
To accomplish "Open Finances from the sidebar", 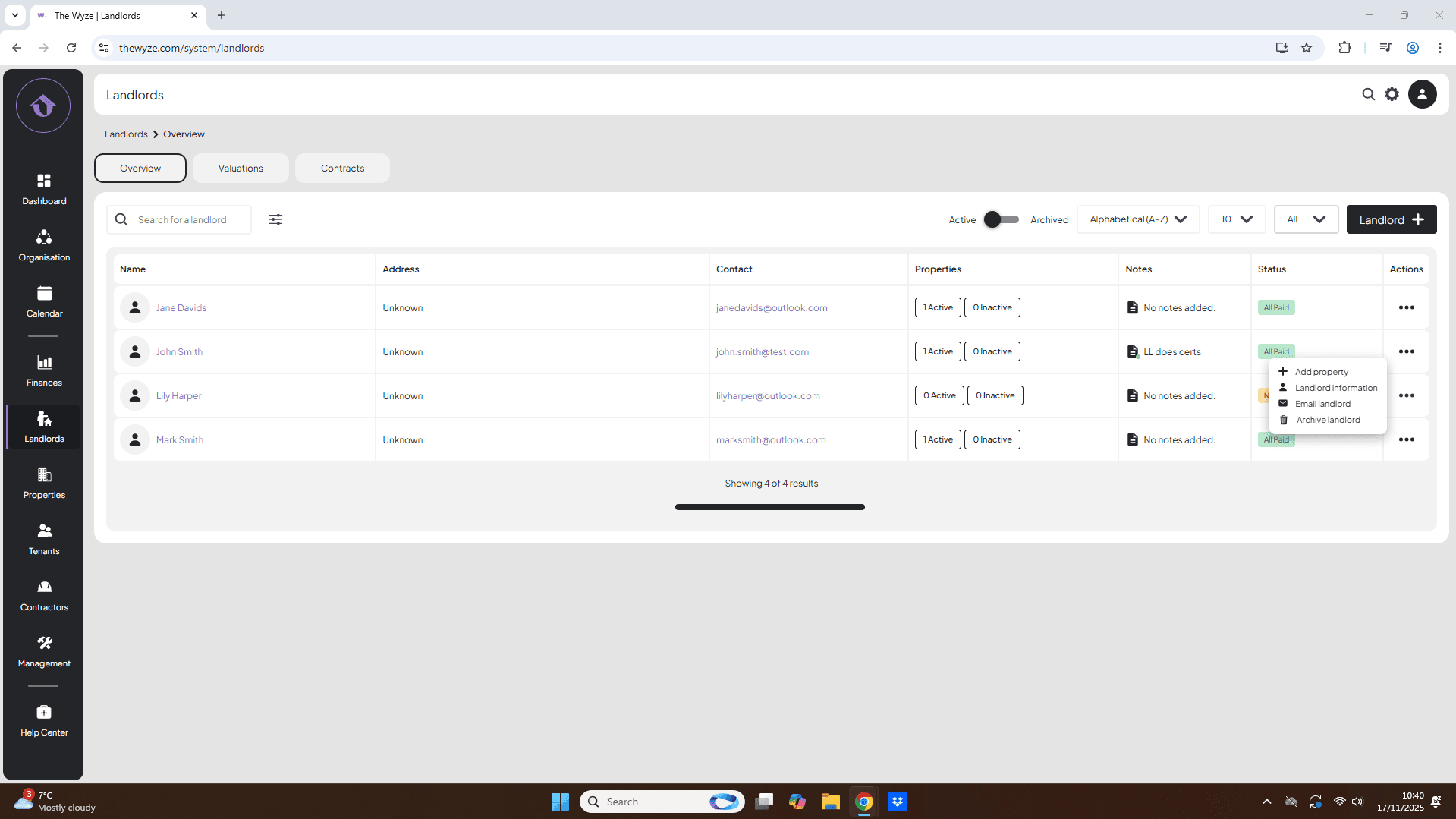I will coord(44,370).
